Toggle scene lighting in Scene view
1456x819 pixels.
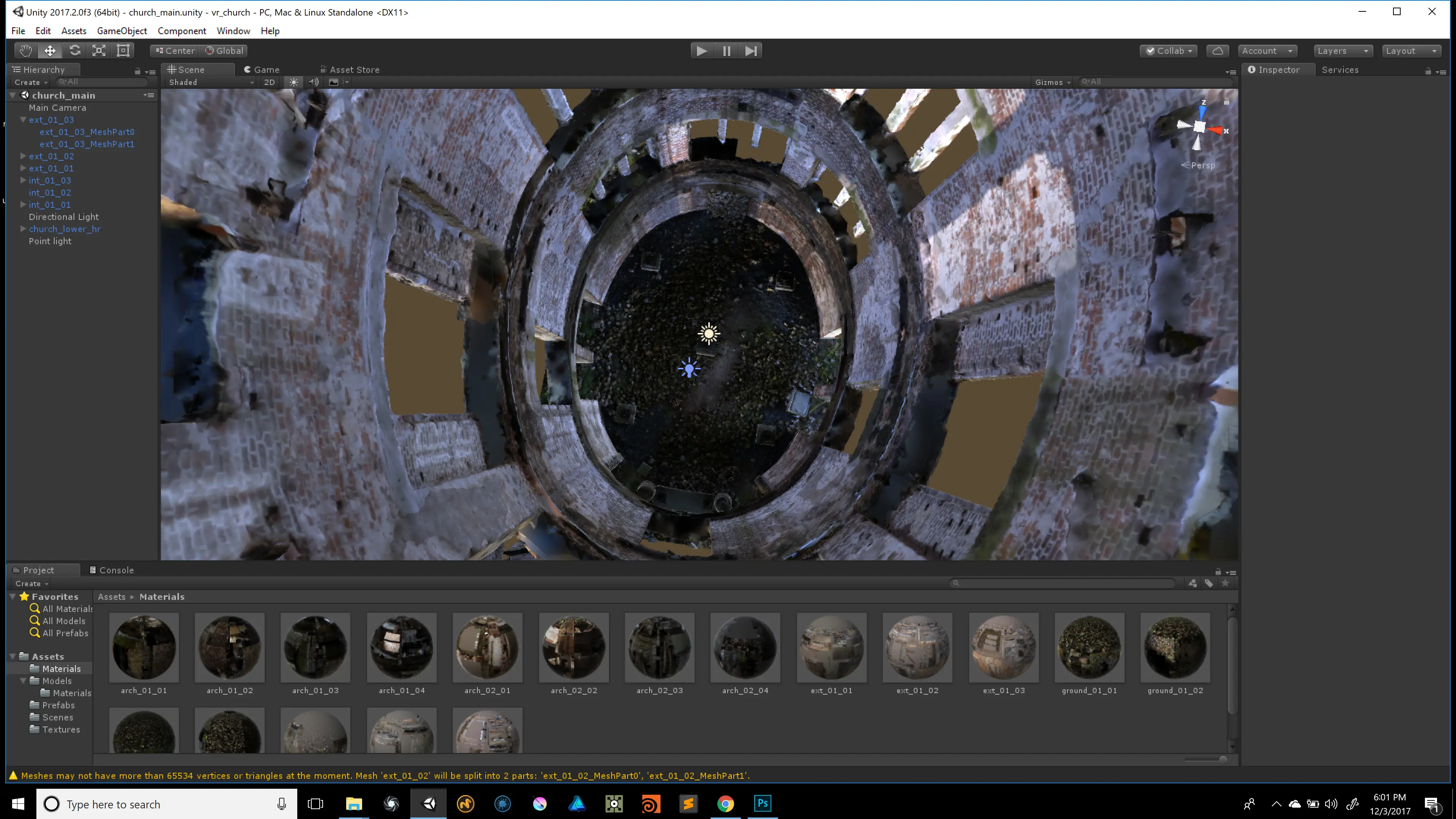[293, 82]
